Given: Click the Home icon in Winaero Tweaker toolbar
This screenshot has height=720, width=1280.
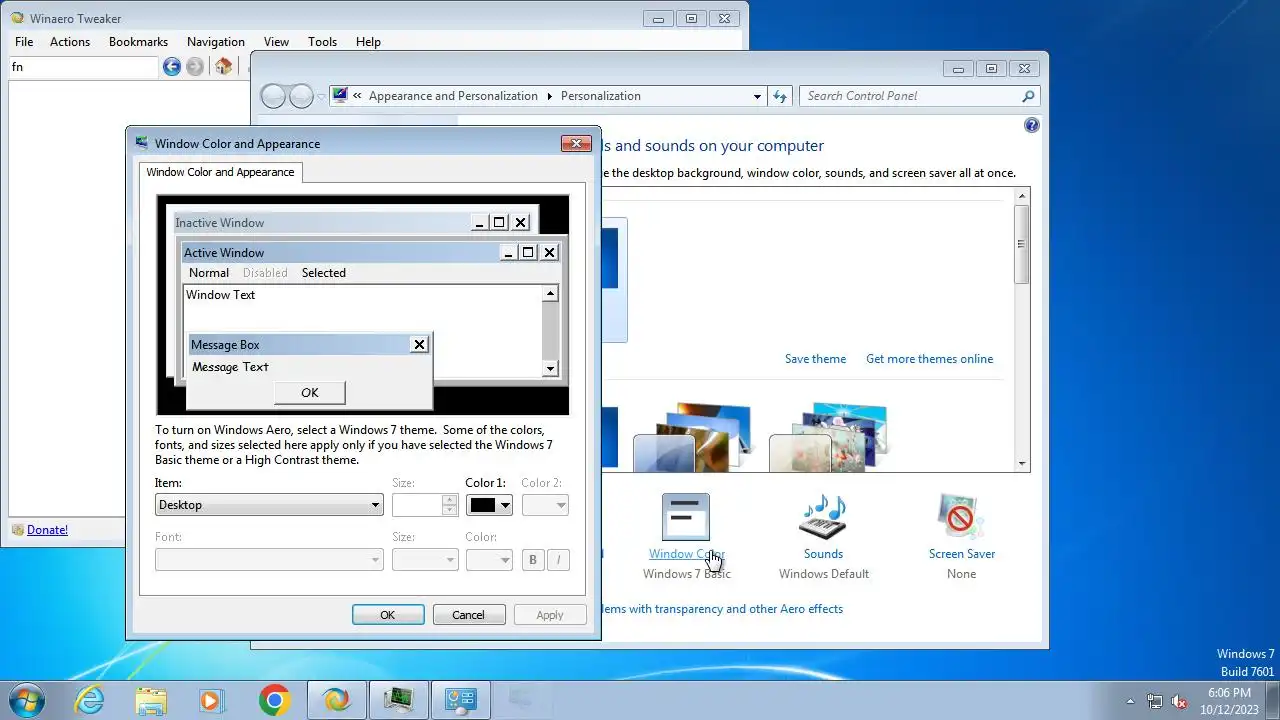Looking at the screenshot, I should (224, 67).
